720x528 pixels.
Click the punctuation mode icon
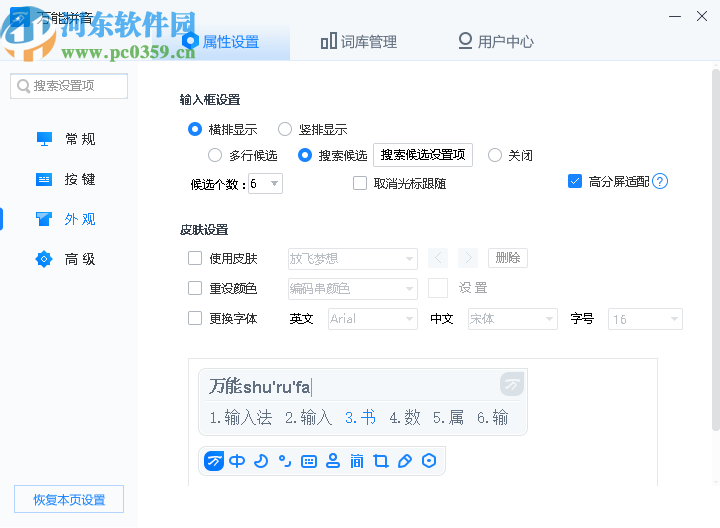click(x=285, y=461)
